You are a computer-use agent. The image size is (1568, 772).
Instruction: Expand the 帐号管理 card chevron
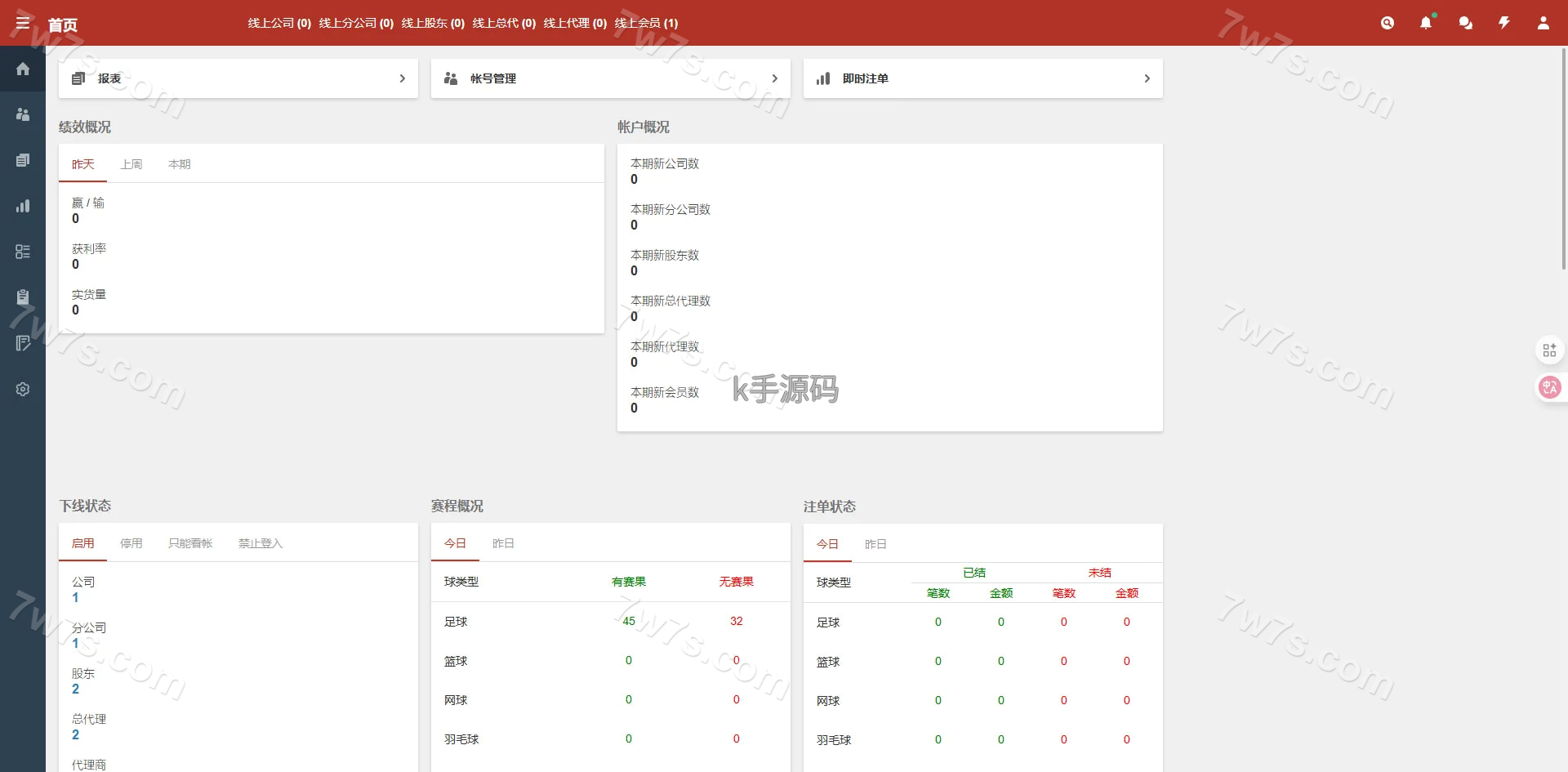tap(774, 78)
